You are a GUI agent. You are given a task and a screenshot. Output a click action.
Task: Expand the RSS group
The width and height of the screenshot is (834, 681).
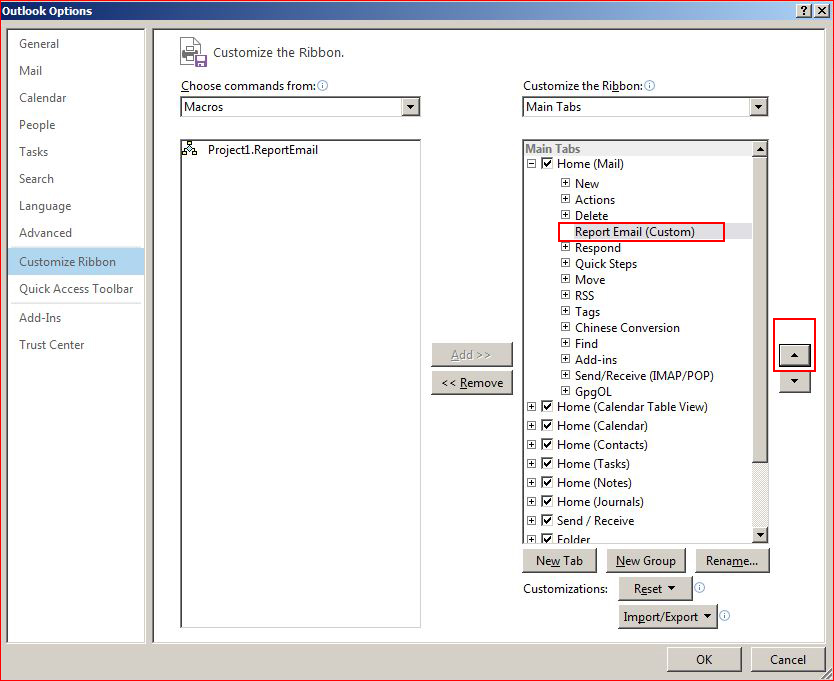565,295
